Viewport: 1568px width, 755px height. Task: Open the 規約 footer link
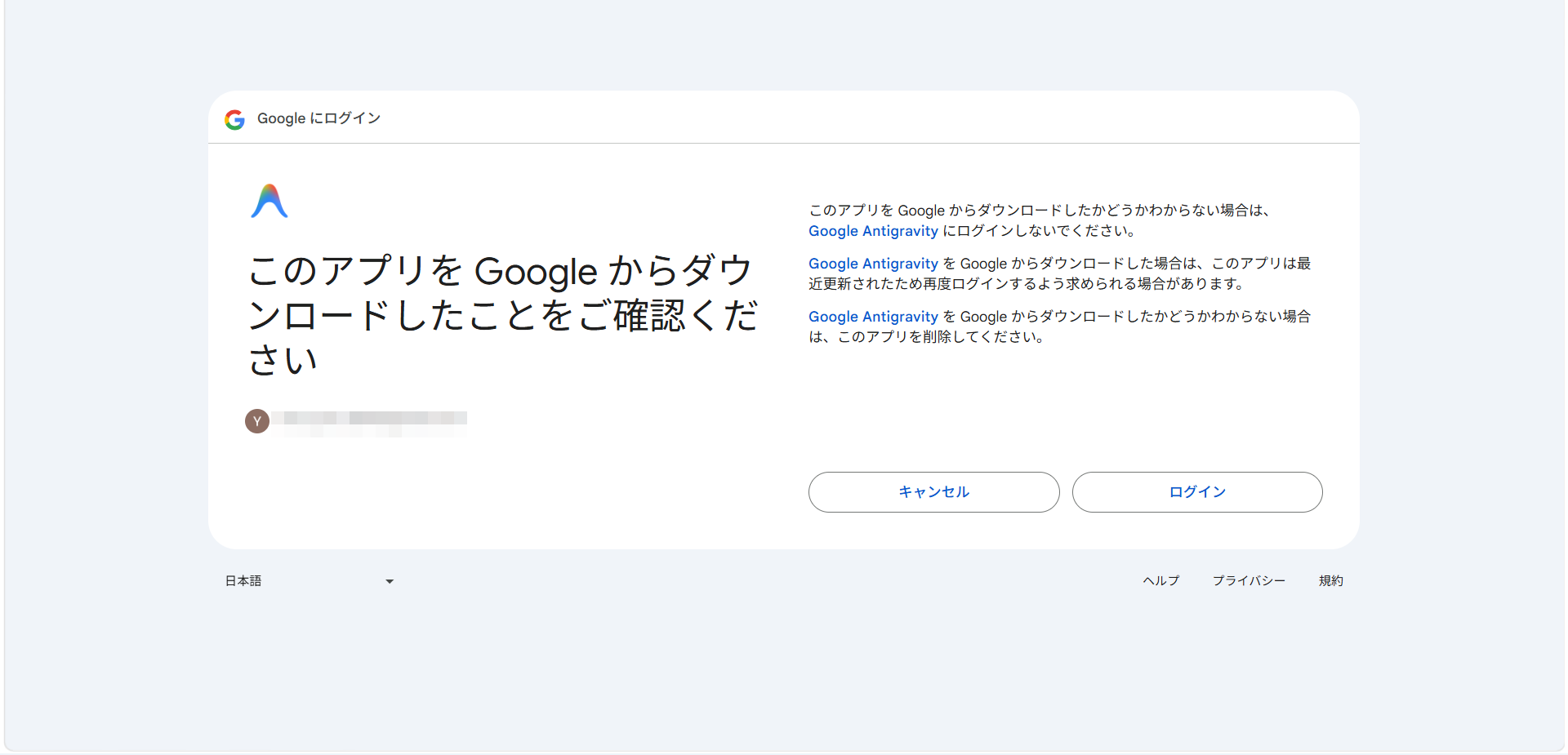pyautogui.click(x=1330, y=581)
